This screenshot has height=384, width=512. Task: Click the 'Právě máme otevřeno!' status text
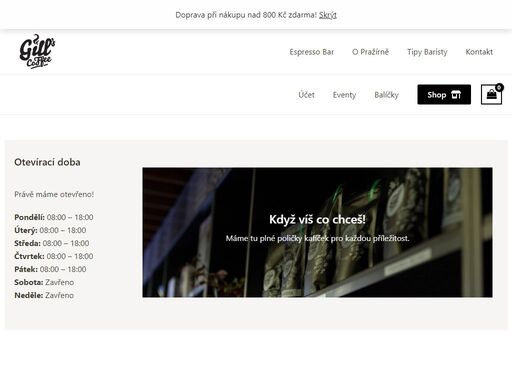[54, 194]
